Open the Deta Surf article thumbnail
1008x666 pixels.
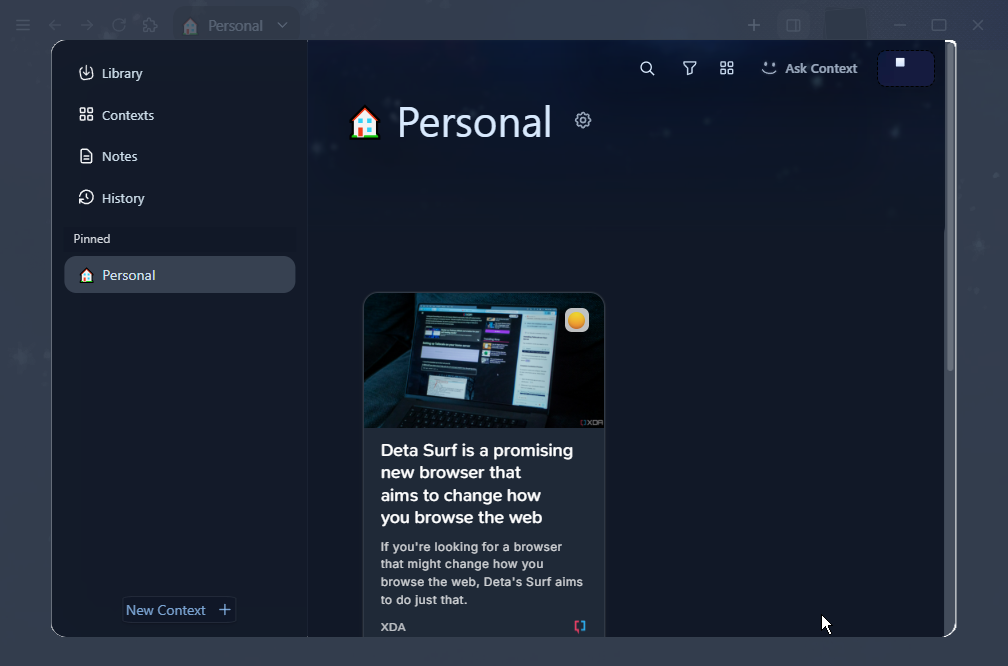(483, 360)
